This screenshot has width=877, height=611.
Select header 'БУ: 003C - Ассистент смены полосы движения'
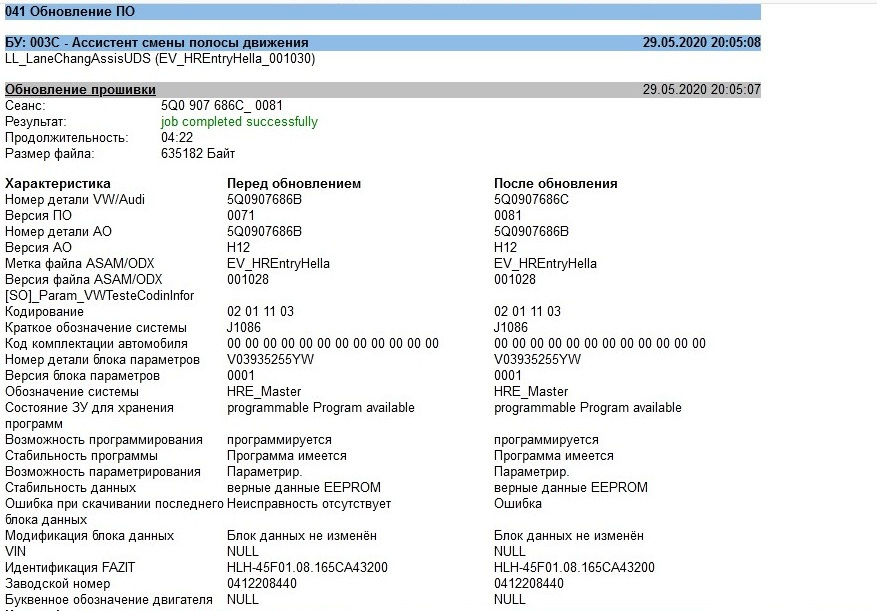[157, 43]
